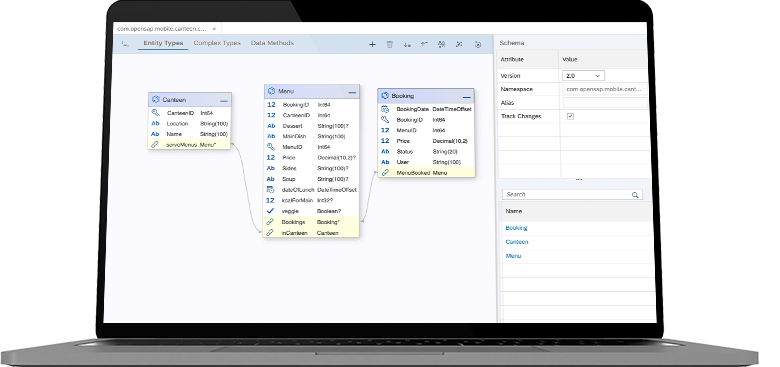The width and height of the screenshot is (780, 367).
Task: Click the trash delete icon
Action: [x=390, y=44]
